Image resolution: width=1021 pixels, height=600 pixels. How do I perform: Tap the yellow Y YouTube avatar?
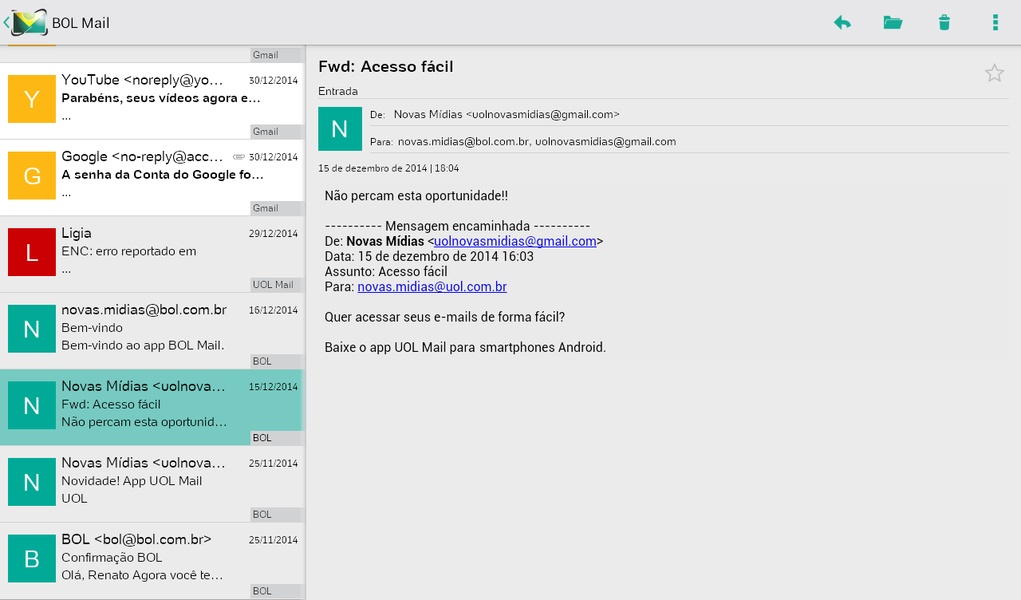point(32,98)
